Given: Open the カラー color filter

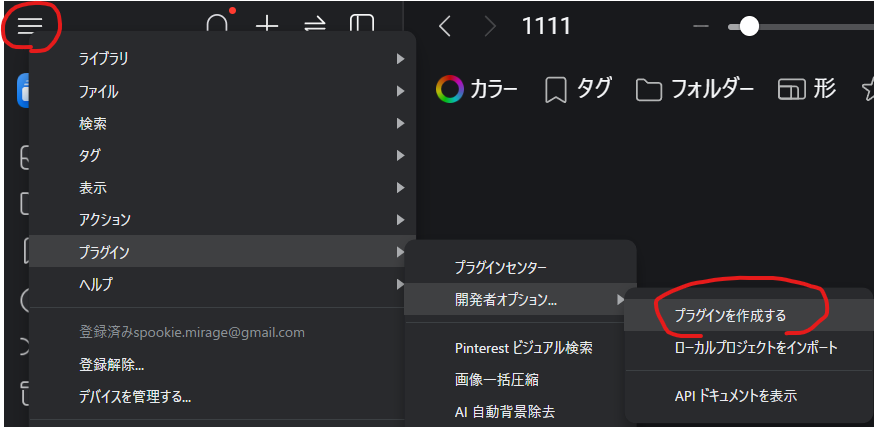Looking at the screenshot, I should tap(477, 89).
